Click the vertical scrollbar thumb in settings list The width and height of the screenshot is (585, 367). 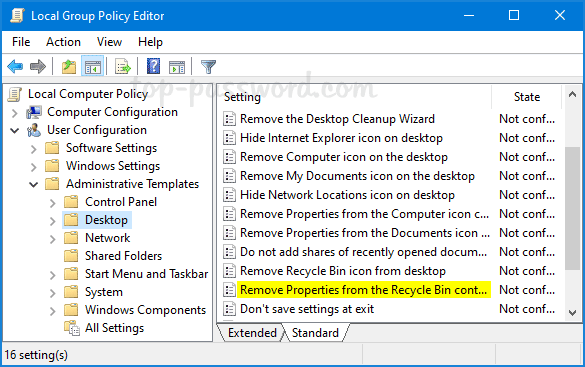click(572, 208)
